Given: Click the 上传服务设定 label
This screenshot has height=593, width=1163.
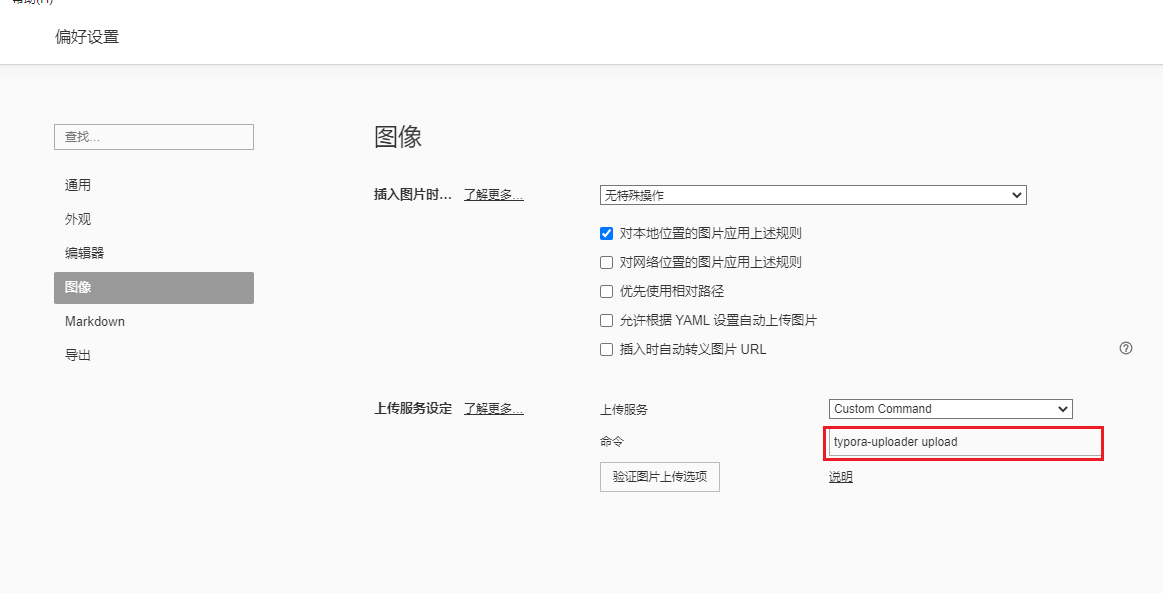Looking at the screenshot, I should tap(413, 408).
